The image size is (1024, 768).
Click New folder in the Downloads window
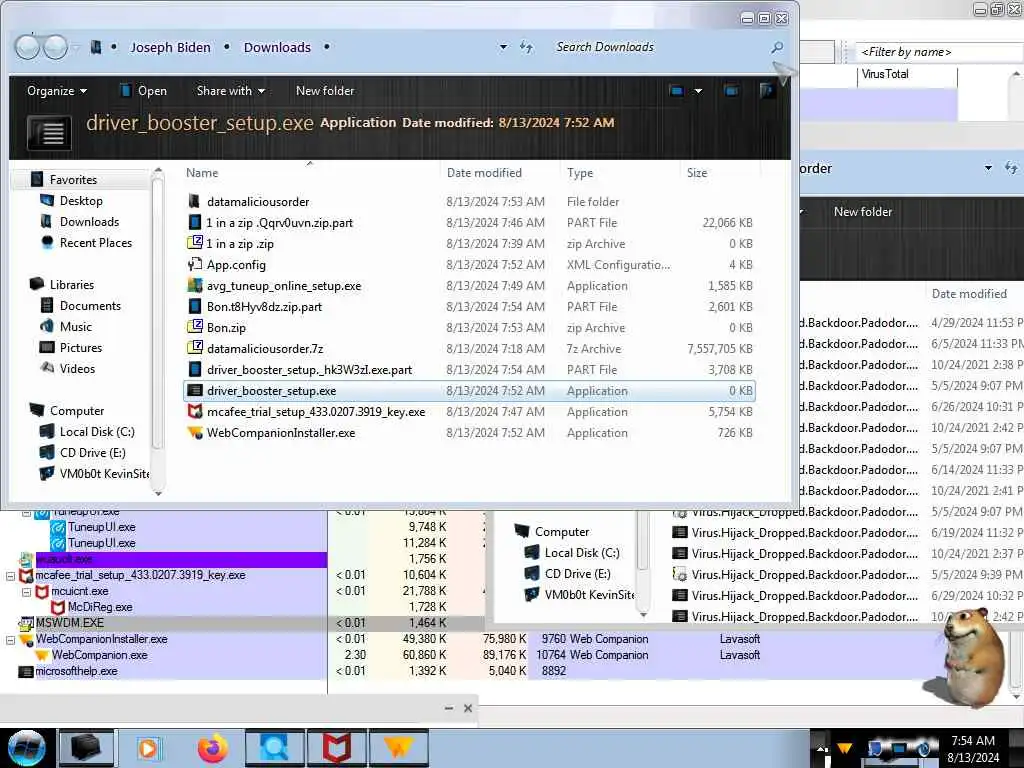tap(325, 91)
